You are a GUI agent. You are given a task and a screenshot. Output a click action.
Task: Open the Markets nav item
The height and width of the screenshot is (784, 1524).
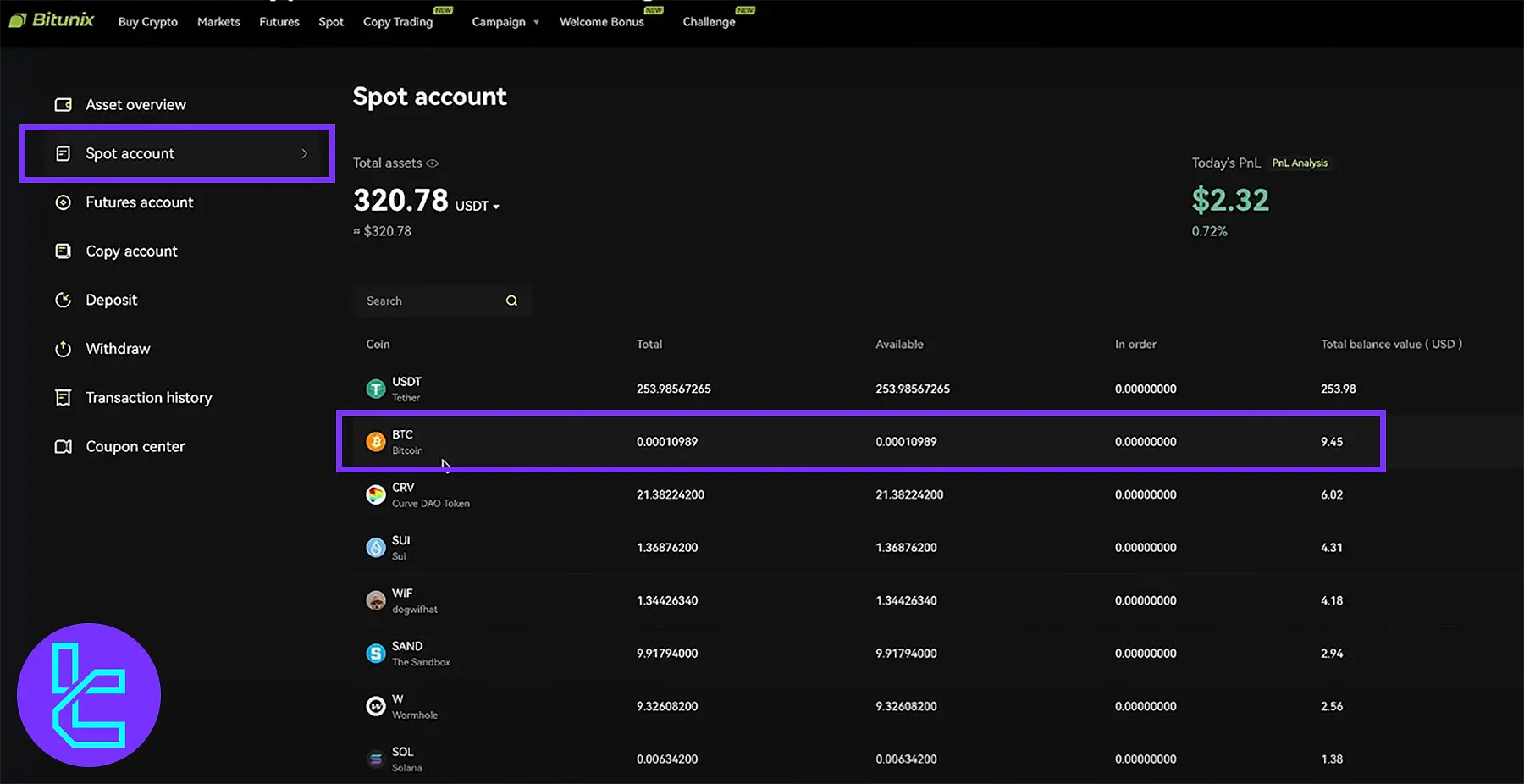(218, 22)
